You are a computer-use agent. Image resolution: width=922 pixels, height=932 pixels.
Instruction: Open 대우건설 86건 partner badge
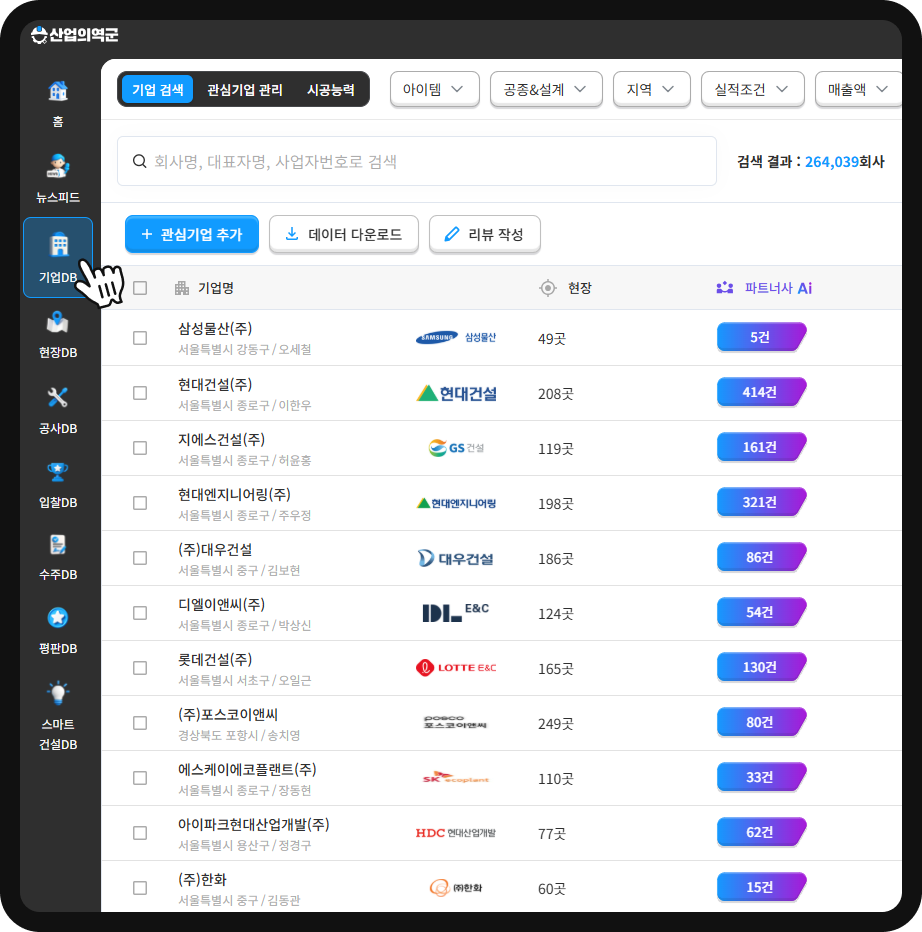tap(761, 557)
